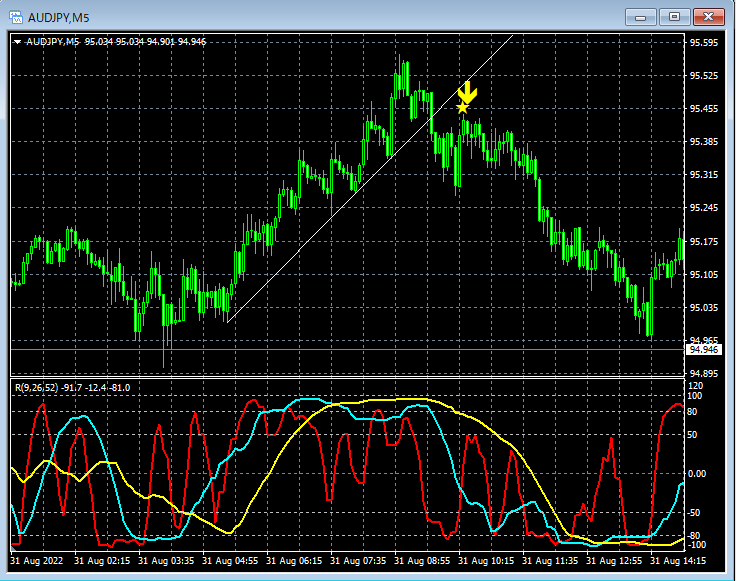737x581 pixels.
Task: Click the 95.595 price scale label
Action: 704,43
